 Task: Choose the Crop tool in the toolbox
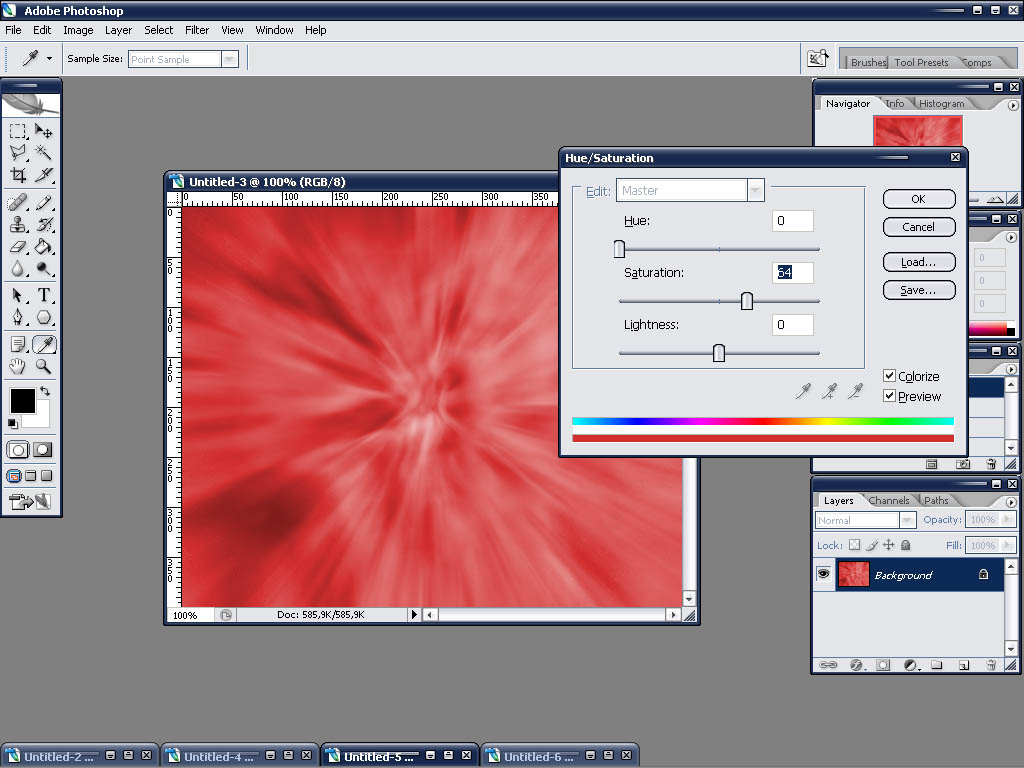(x=18, y=175)
